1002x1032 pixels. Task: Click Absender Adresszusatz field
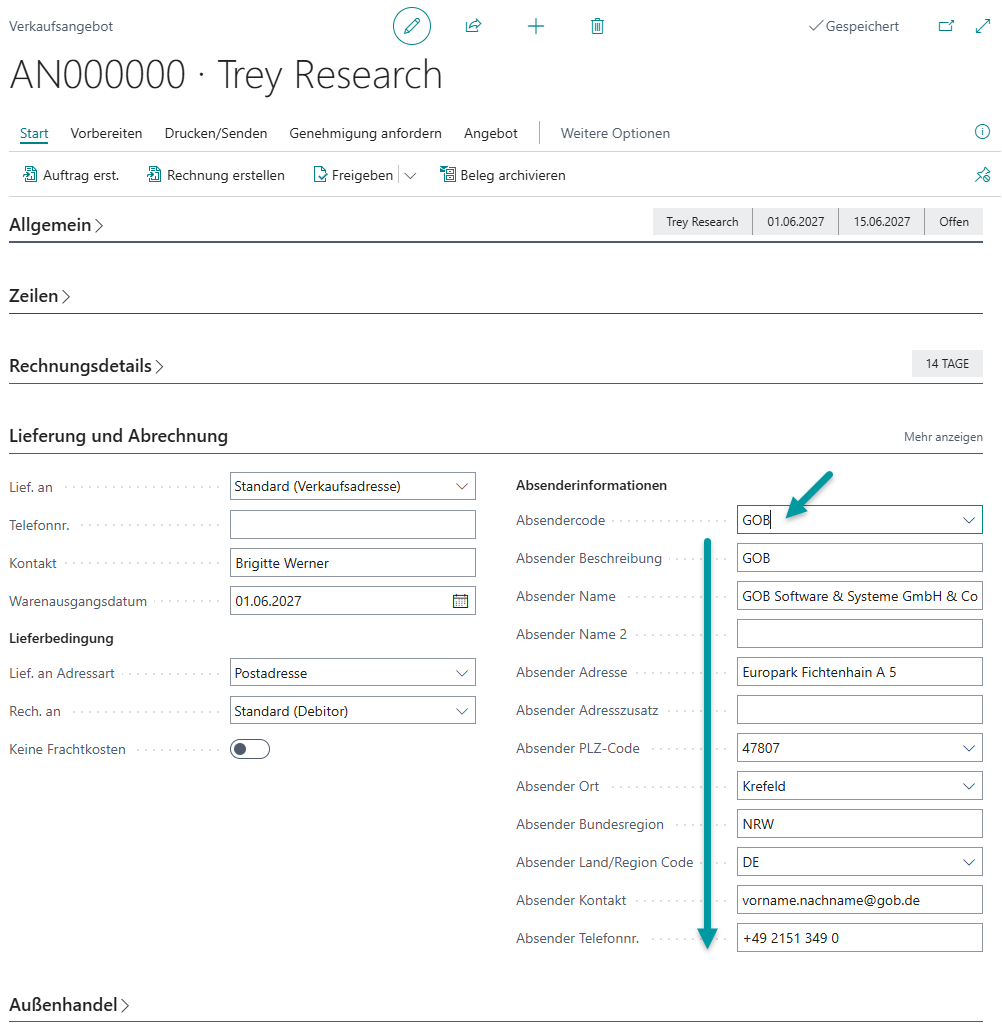point(859,710)
